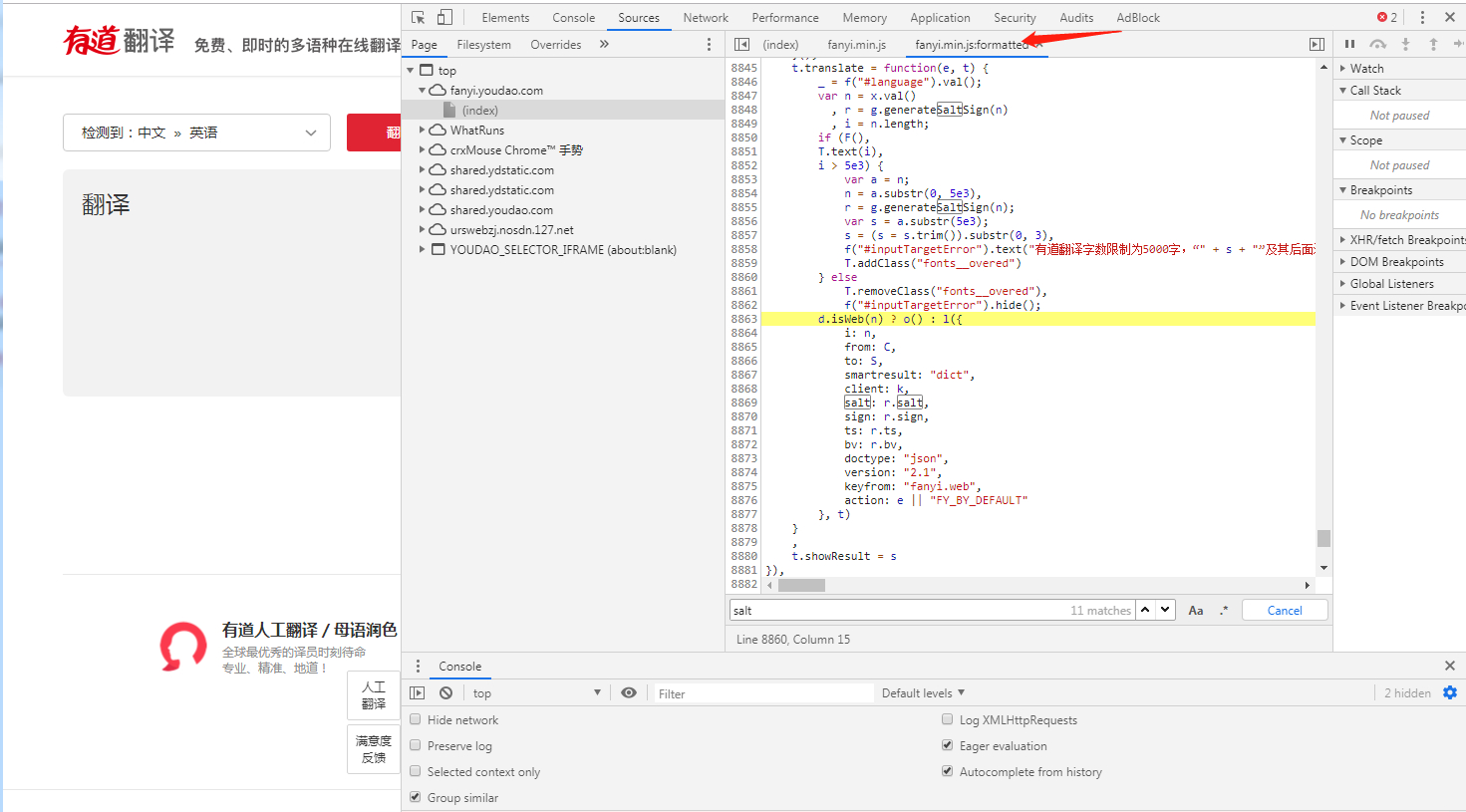Expand the YOUDAO_SELECTOR_IFRAME node
1466x812 pixels.
pos(422,250)
